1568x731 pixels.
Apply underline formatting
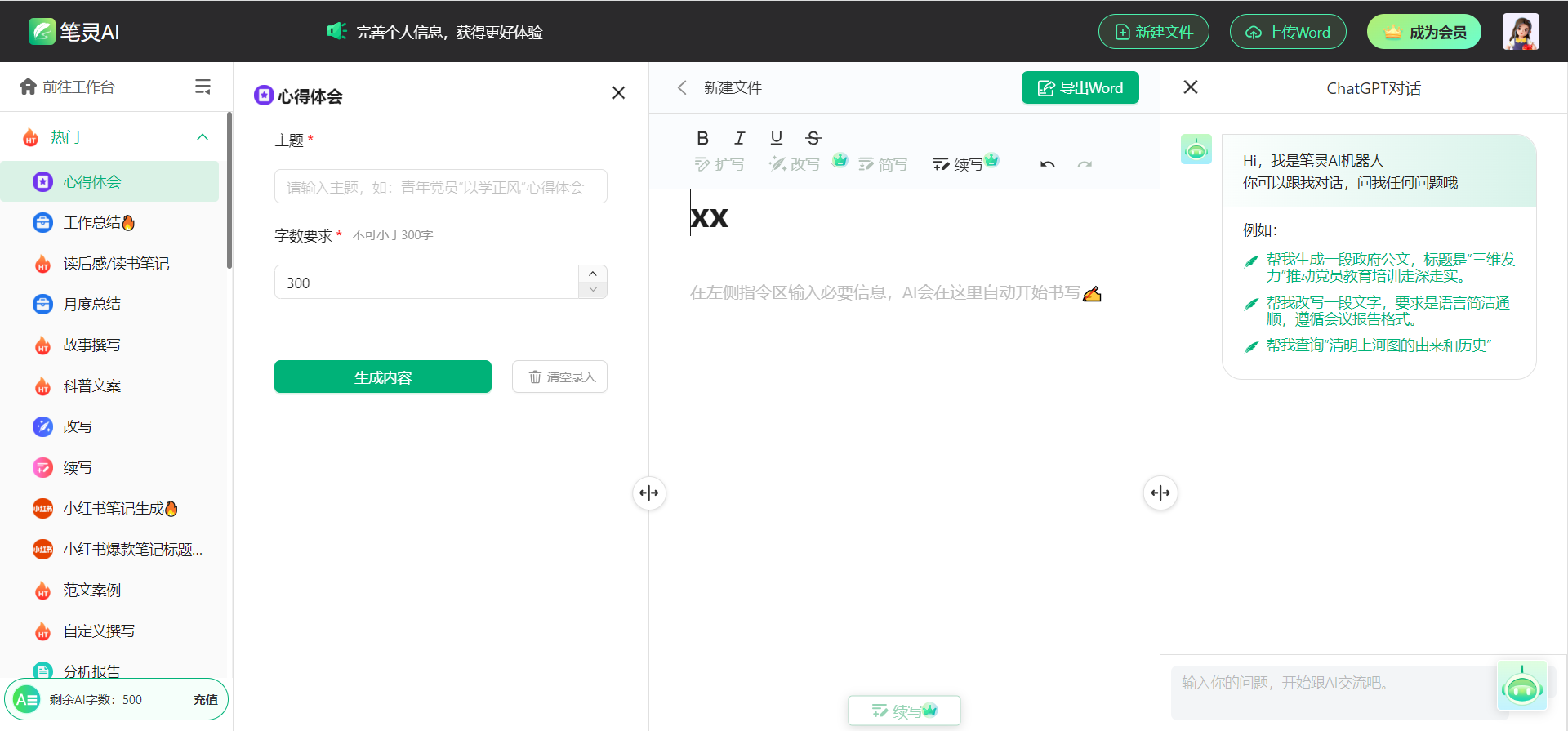pos(776,138)
